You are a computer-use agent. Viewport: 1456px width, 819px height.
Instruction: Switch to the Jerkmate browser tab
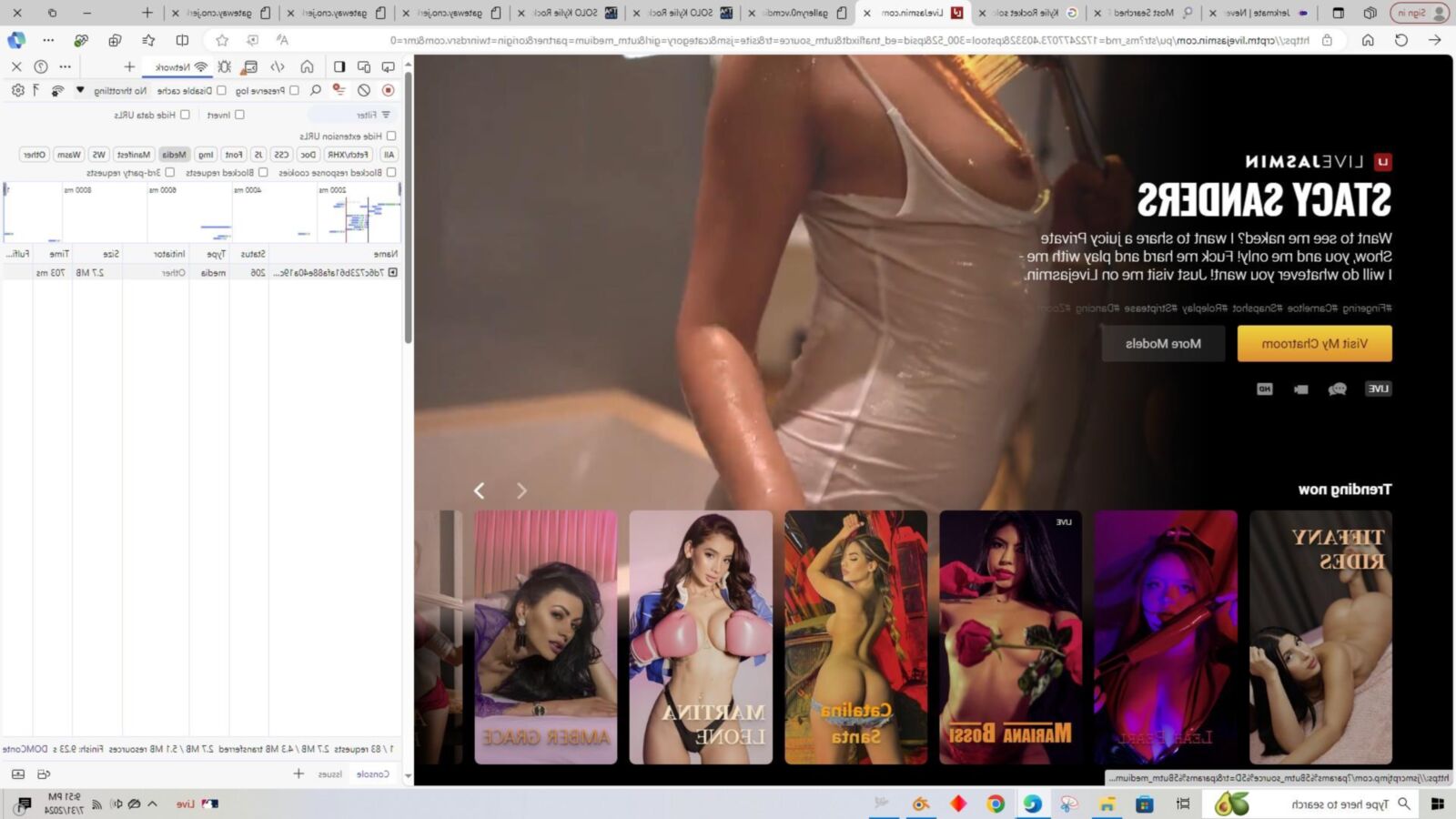point(1259,13)
